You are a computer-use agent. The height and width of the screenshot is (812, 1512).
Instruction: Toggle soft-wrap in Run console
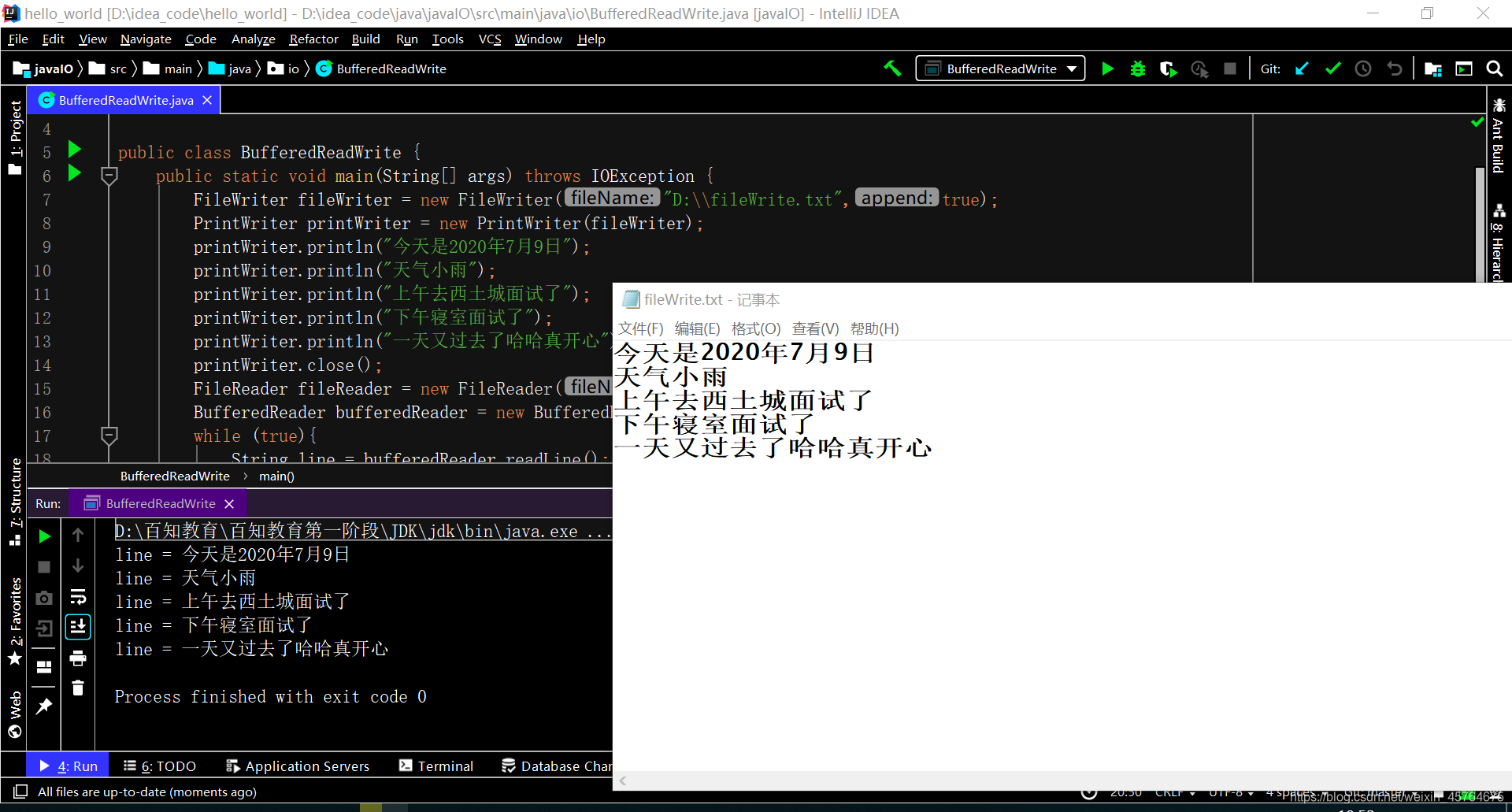78,596
